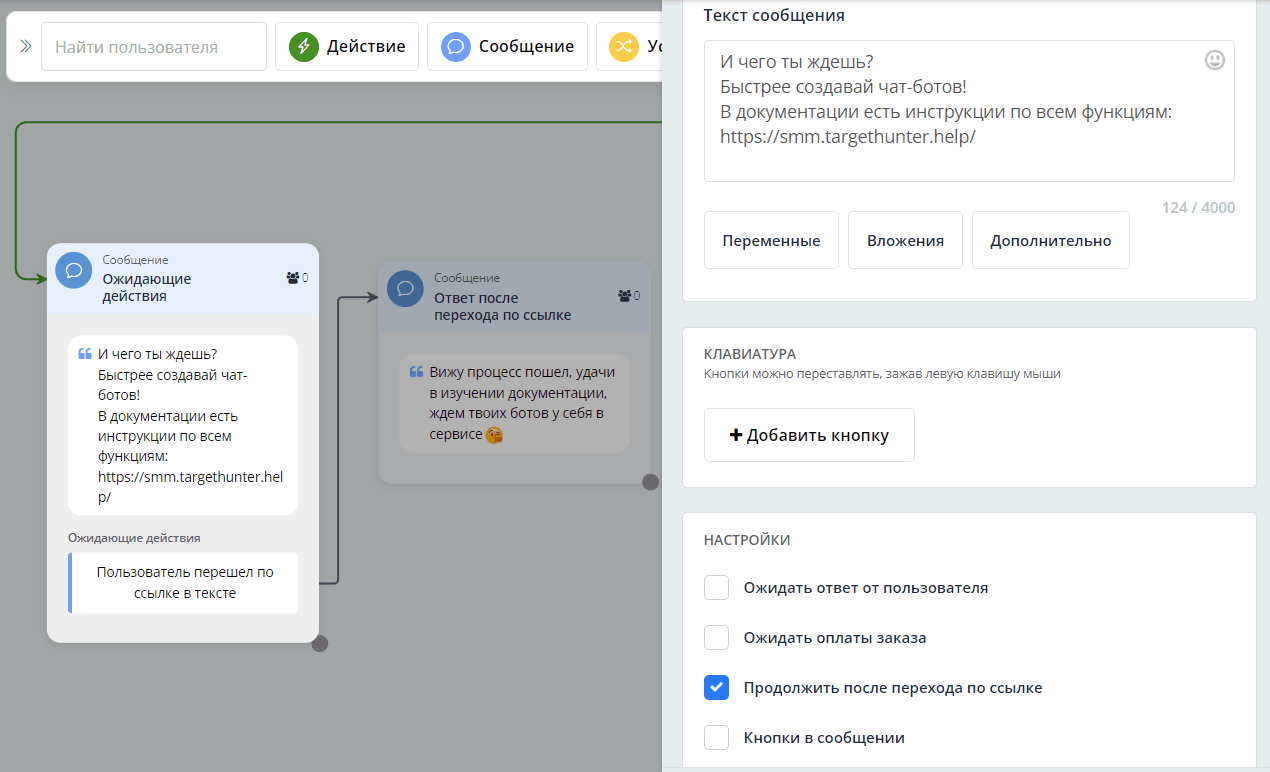
Task: Click the users count icon on 'Ответ после перехода'
Action: tap(624, 296)
